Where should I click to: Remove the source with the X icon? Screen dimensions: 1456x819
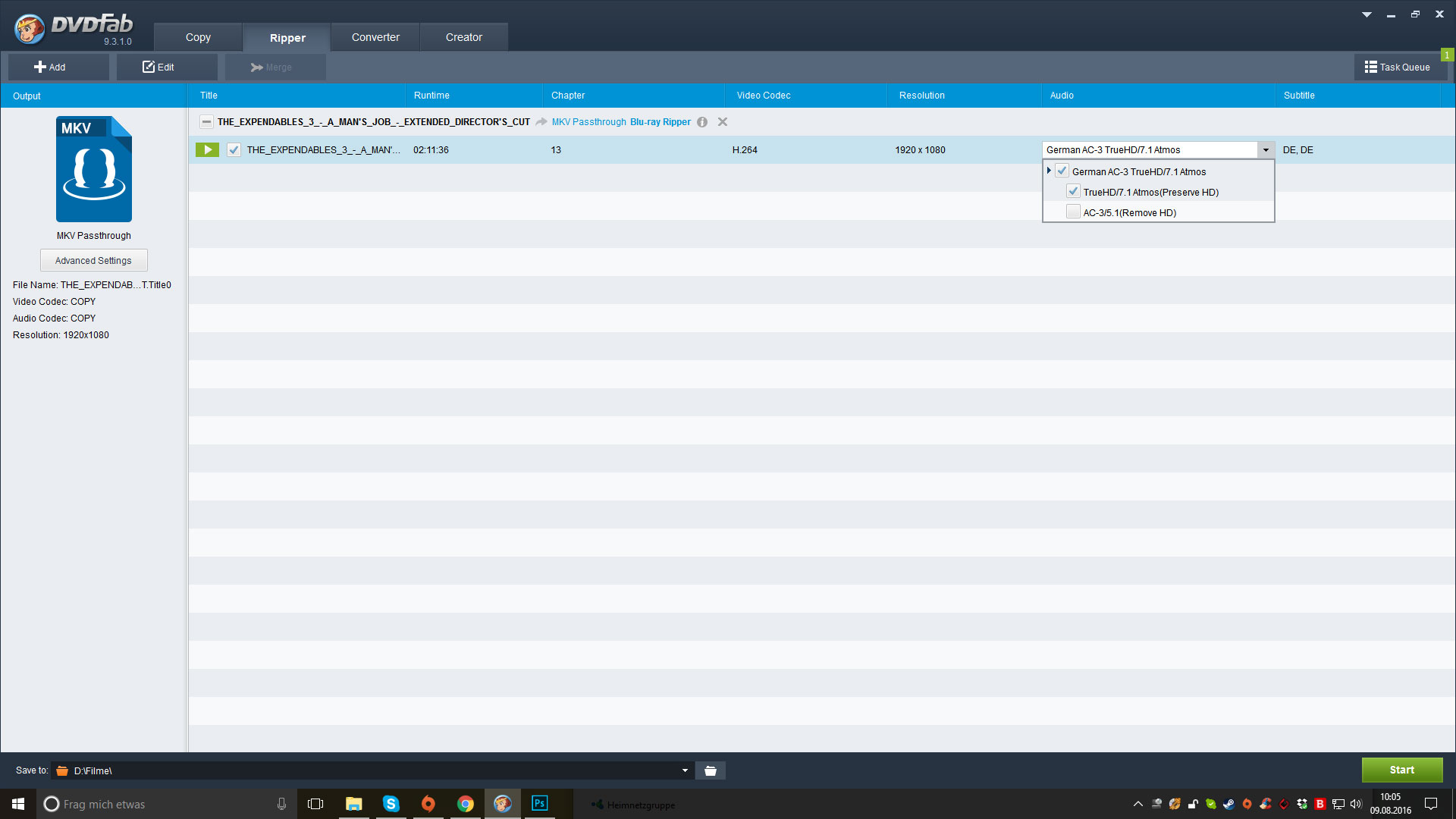[x=723, y=122]
